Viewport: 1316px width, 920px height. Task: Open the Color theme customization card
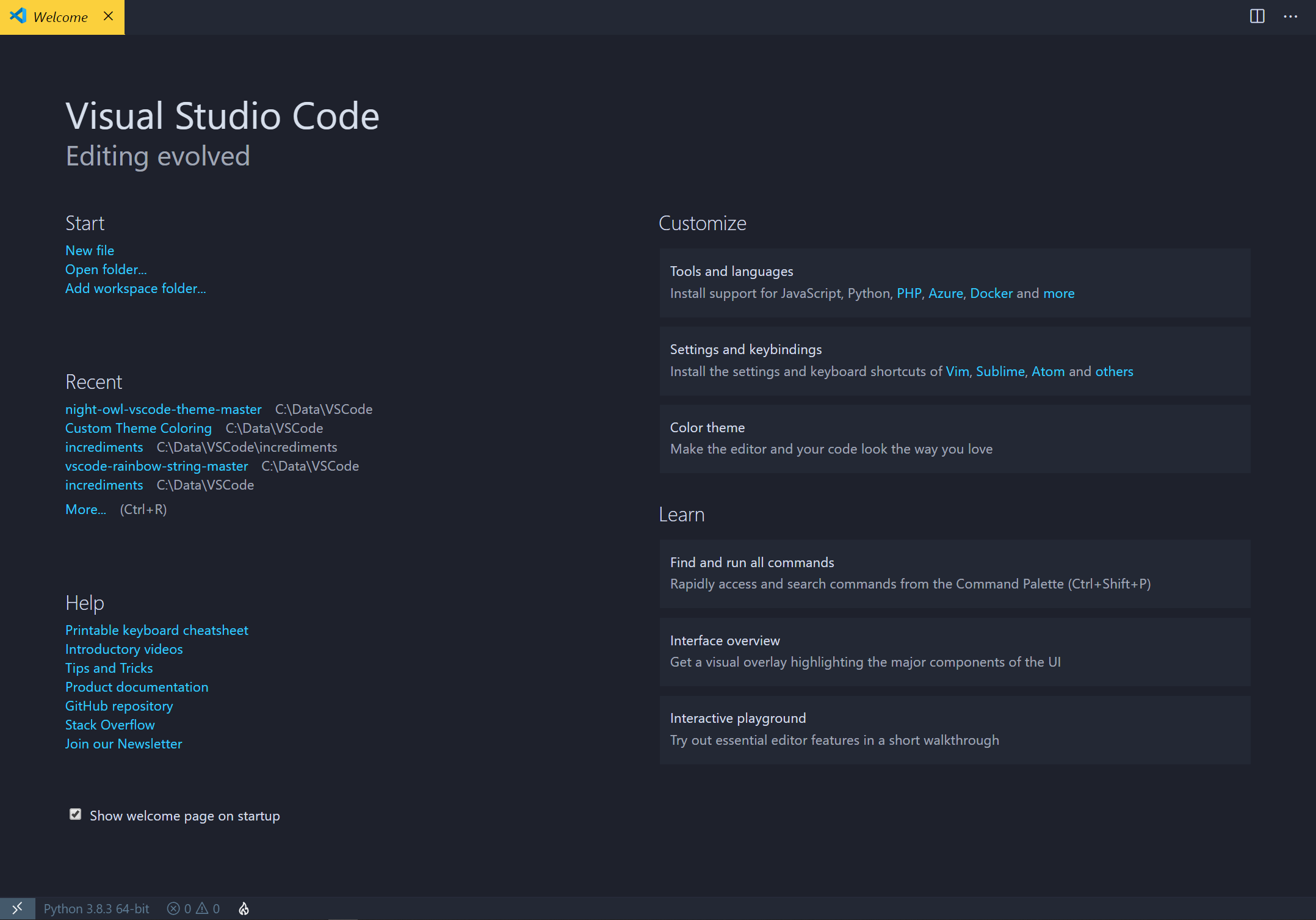click(x=955, y=438)
